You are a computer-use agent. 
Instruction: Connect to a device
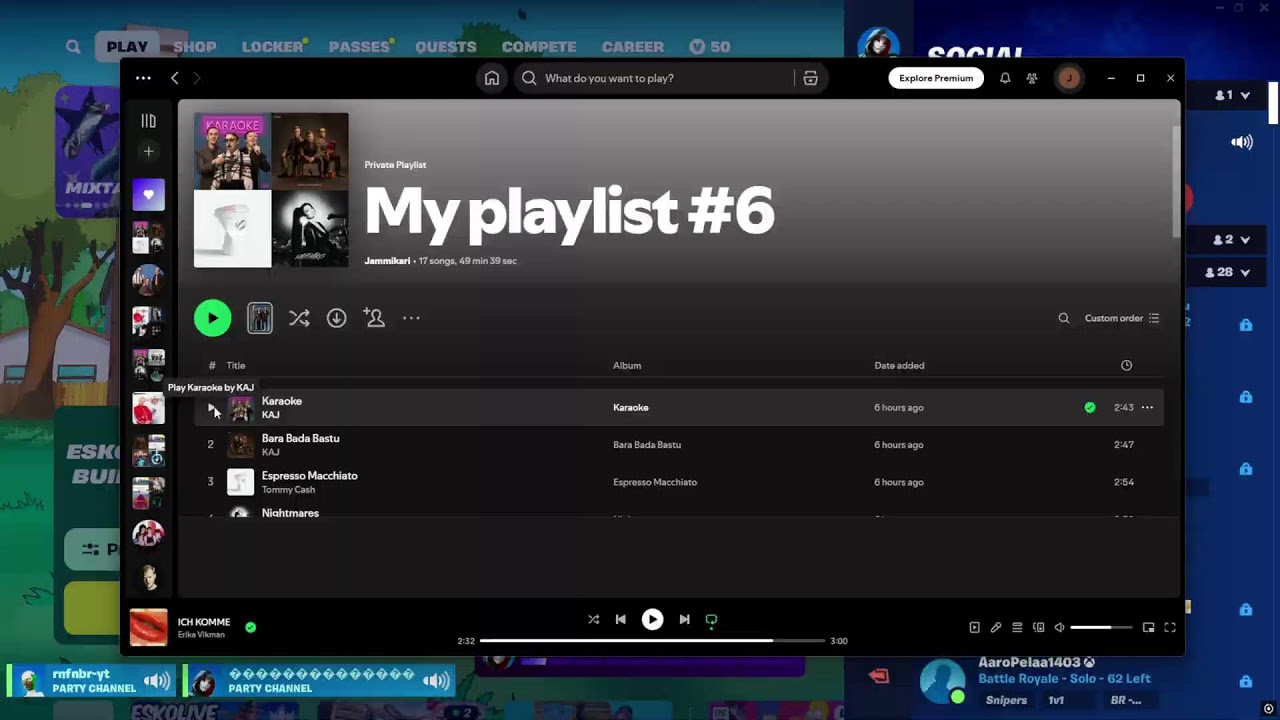(x=1038, y=627)
